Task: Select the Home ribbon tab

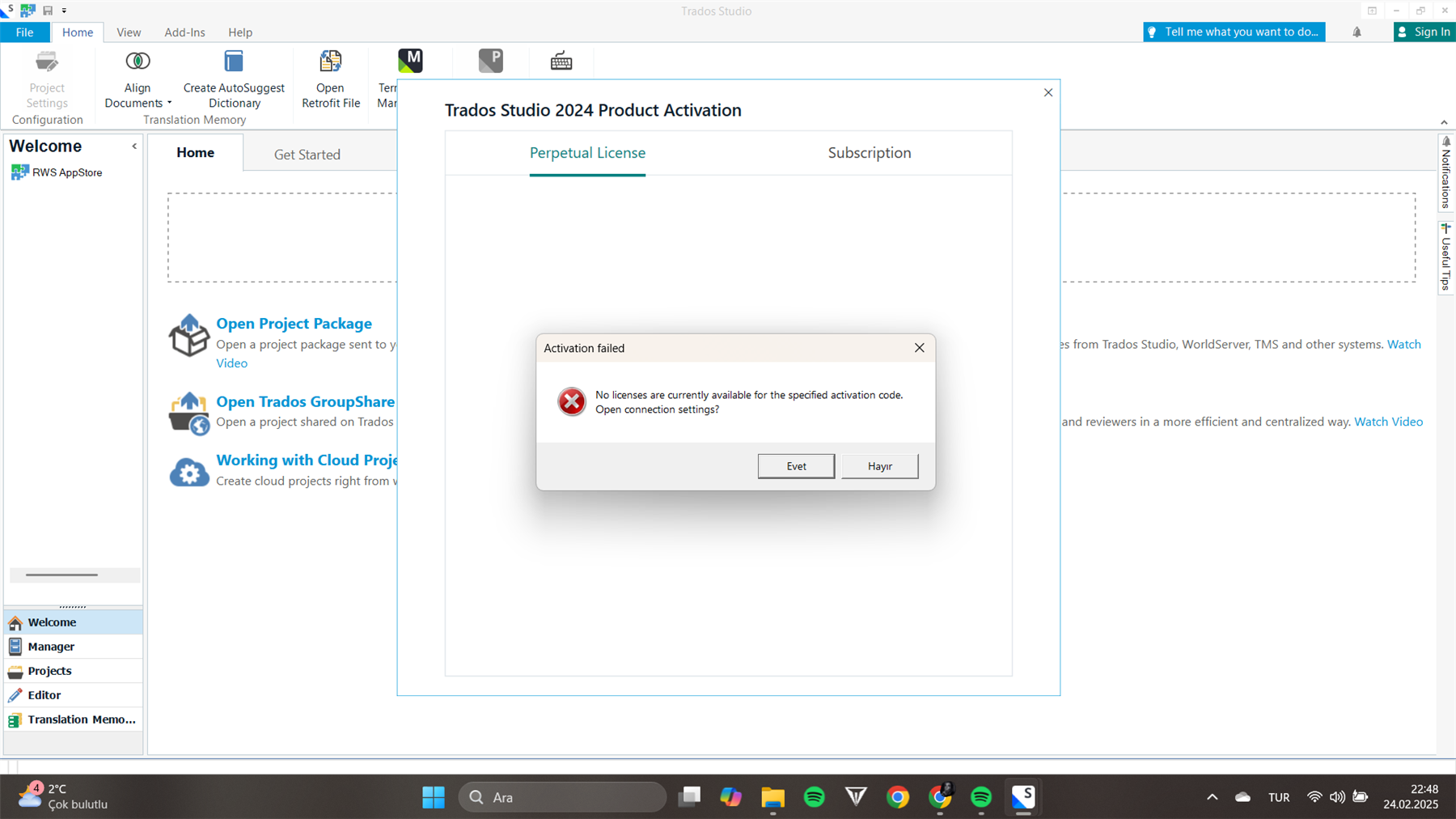Action: tap(78, 32)
